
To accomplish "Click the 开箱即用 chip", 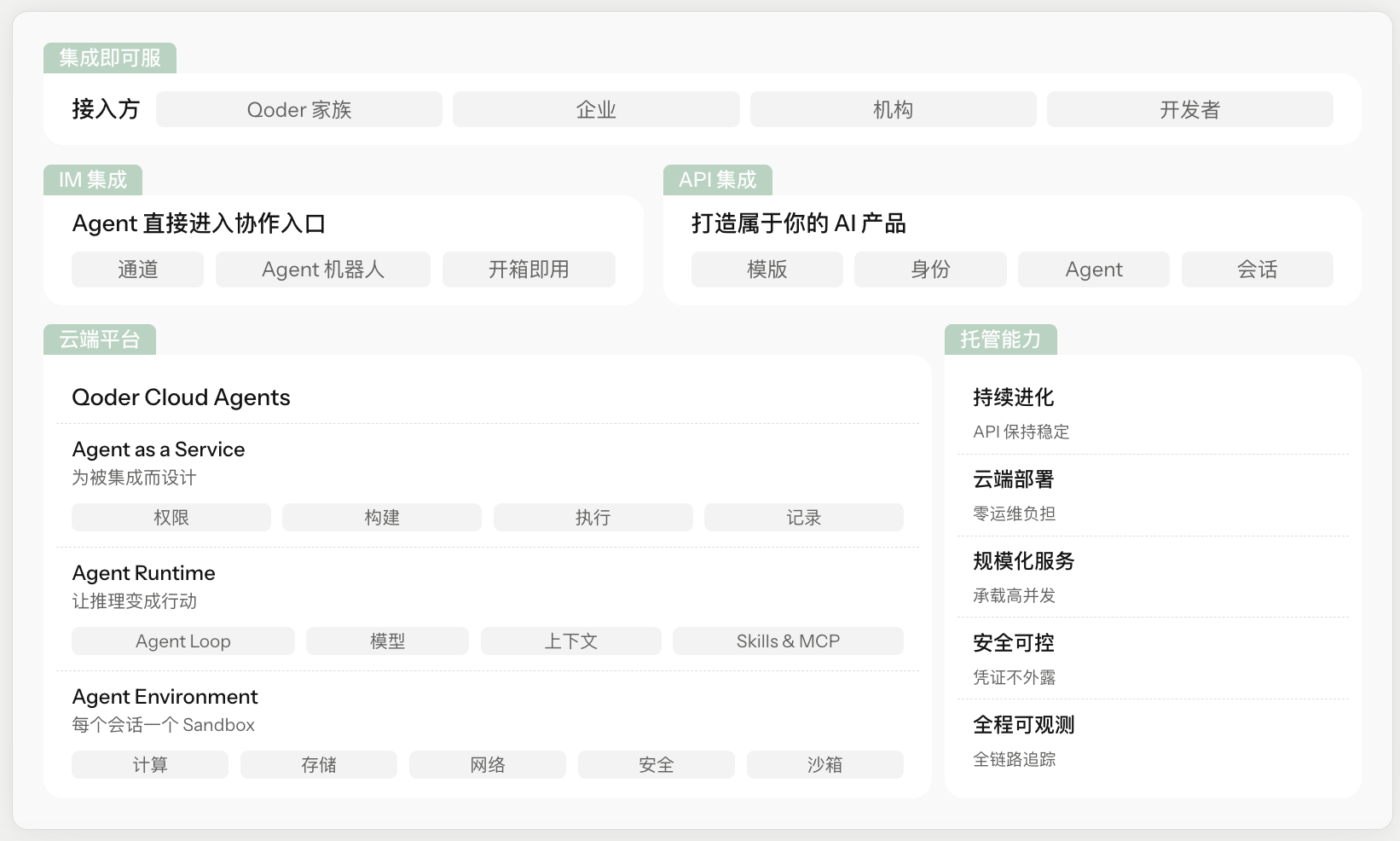I will (x=529, y=270).
